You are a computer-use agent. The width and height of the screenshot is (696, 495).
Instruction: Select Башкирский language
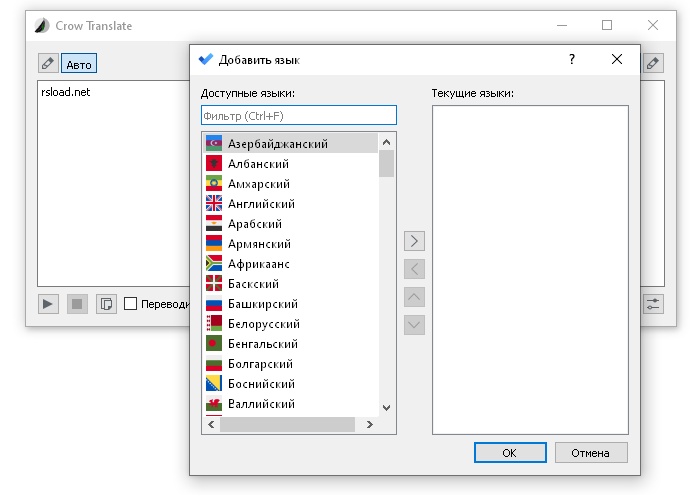point(291,303)
